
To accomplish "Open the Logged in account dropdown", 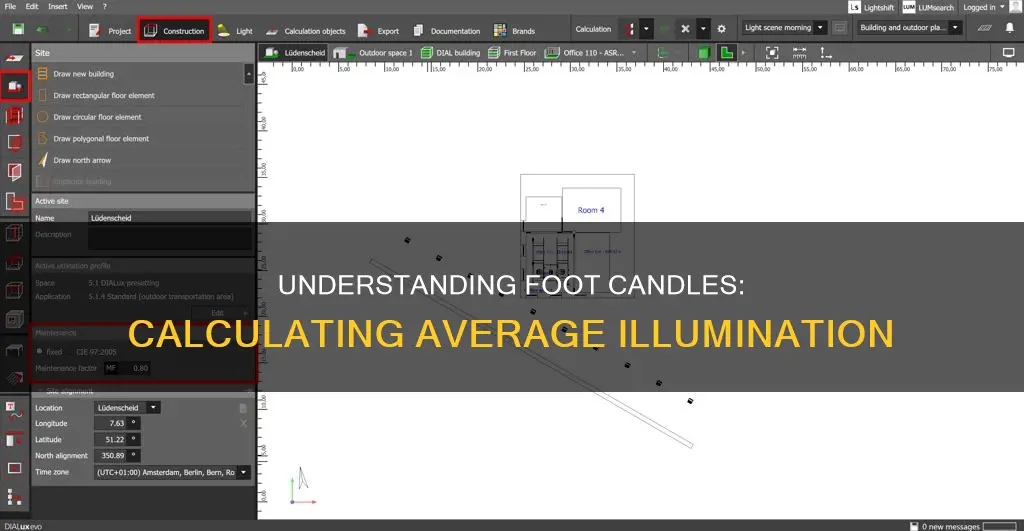I will [984, 7].
